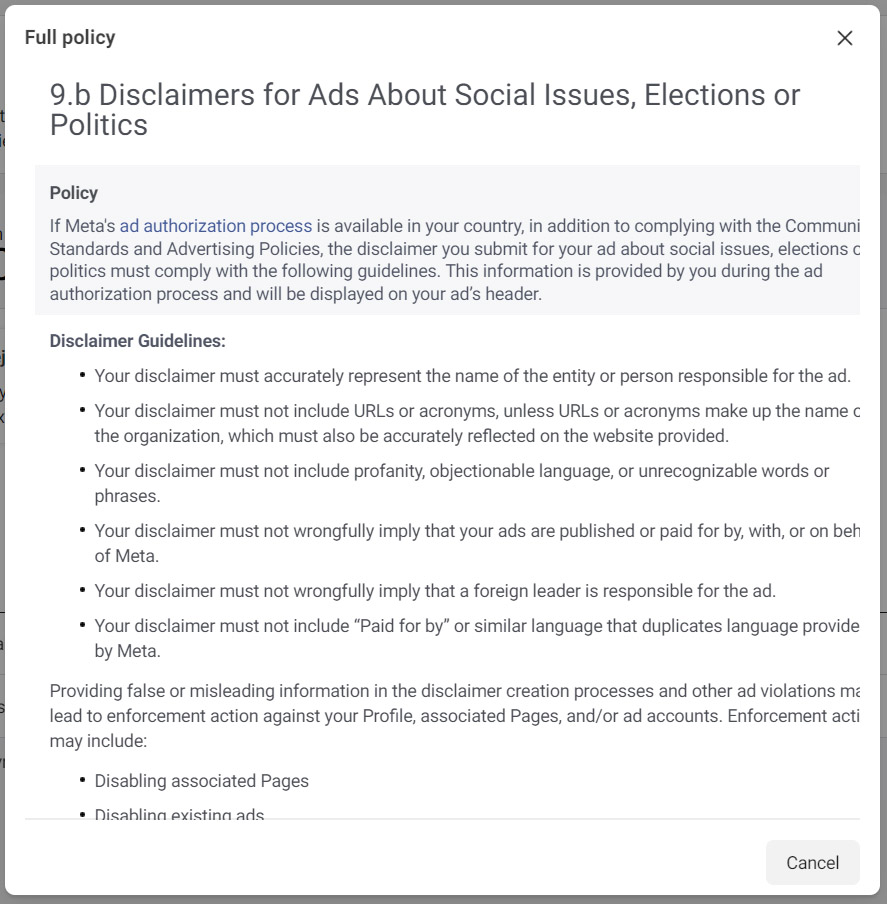Click bullet dot before the profanity guideline
The width and height of the screenshot is (887, 904).
pos(82,471)
